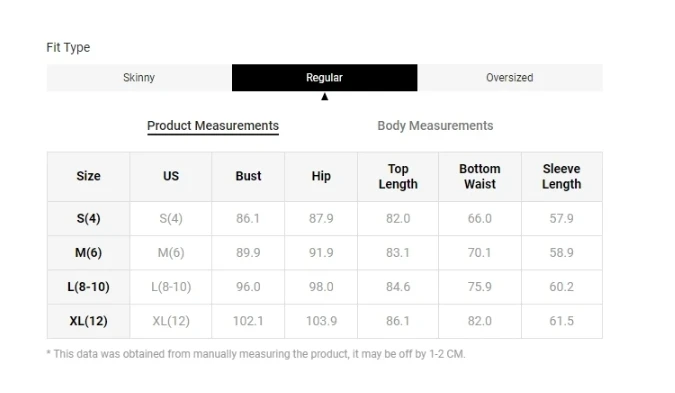Image resolution: width=675 pixels, height=393 pixels.
Task: Click the US column header
Action: 171,176
